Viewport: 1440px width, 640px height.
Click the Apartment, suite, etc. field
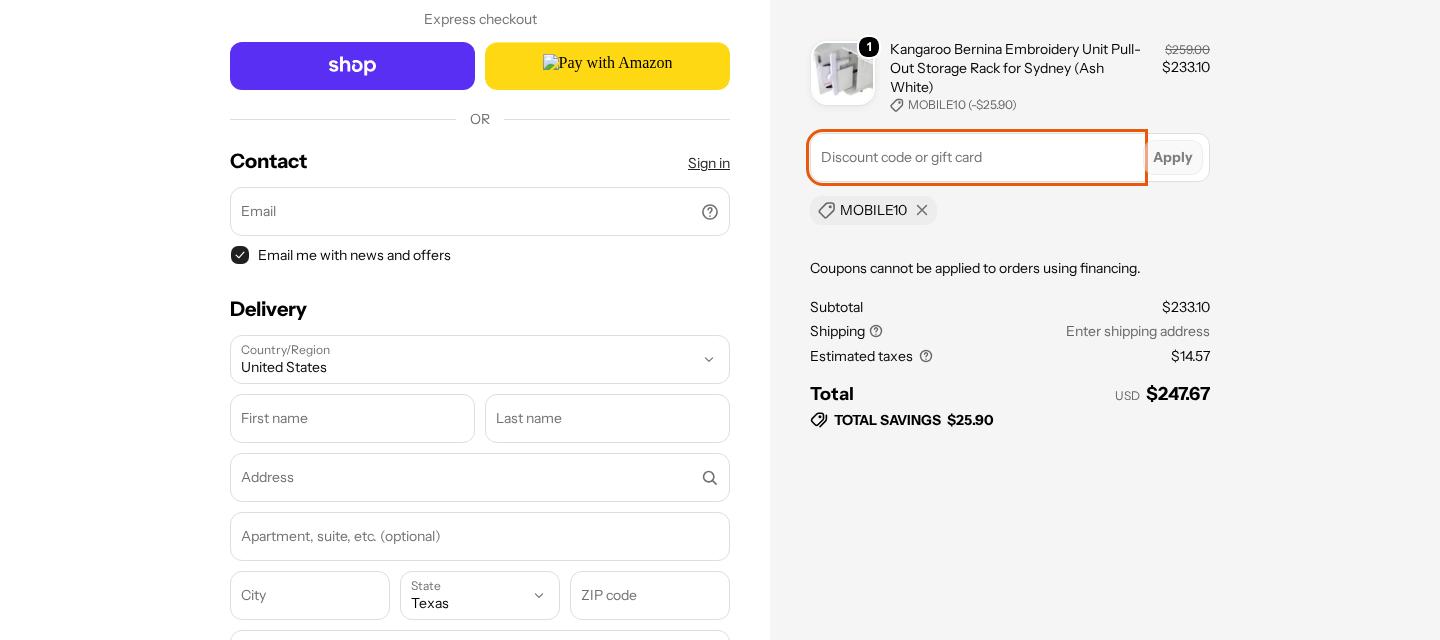coord(480,537)
